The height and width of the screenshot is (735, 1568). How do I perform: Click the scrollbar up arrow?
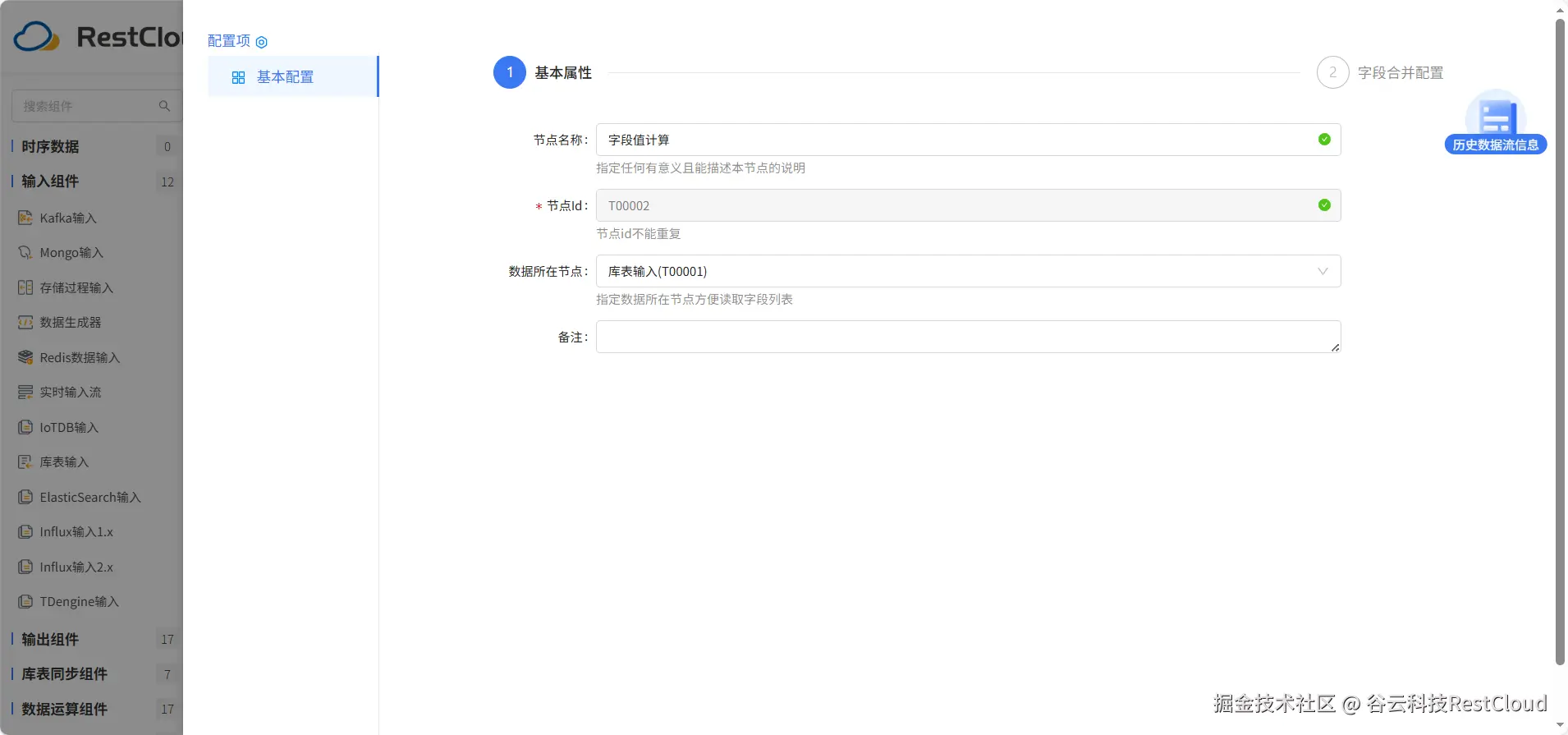click(1561, 11)
